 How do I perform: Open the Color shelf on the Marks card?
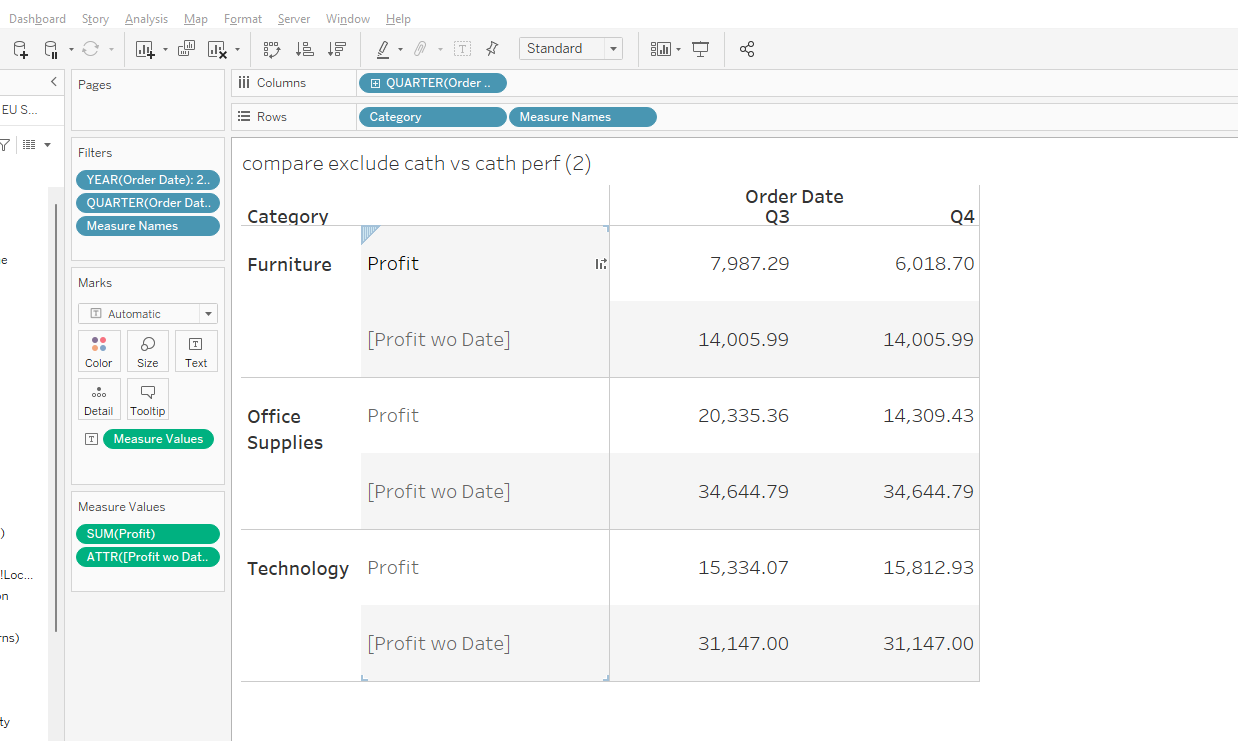99,351
